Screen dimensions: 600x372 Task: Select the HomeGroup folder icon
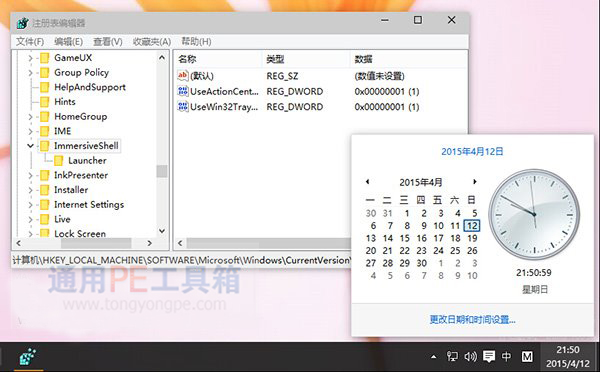tap(45, 117)
